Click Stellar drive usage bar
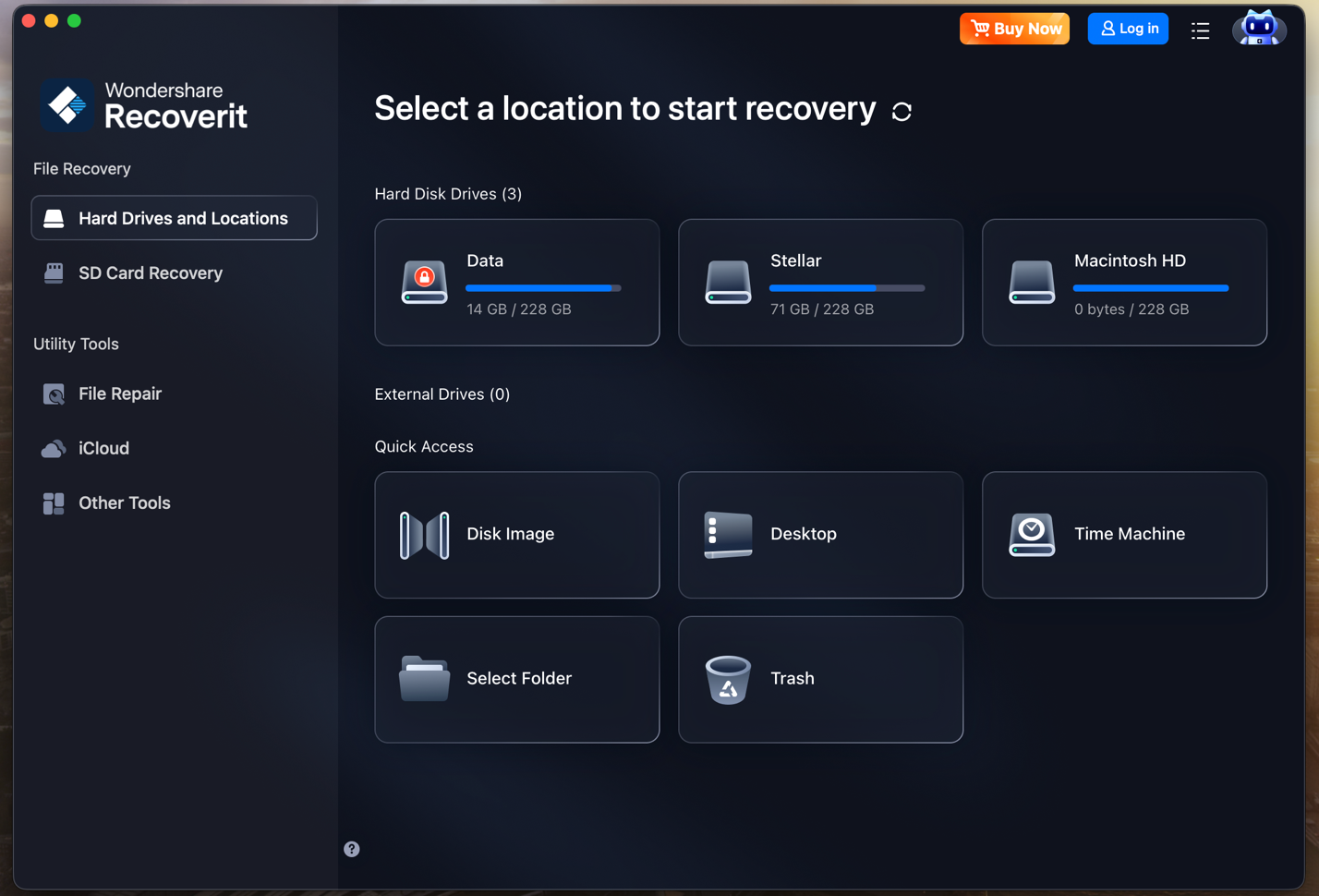Screen dimensions: 1319x896 pos(847,288)
